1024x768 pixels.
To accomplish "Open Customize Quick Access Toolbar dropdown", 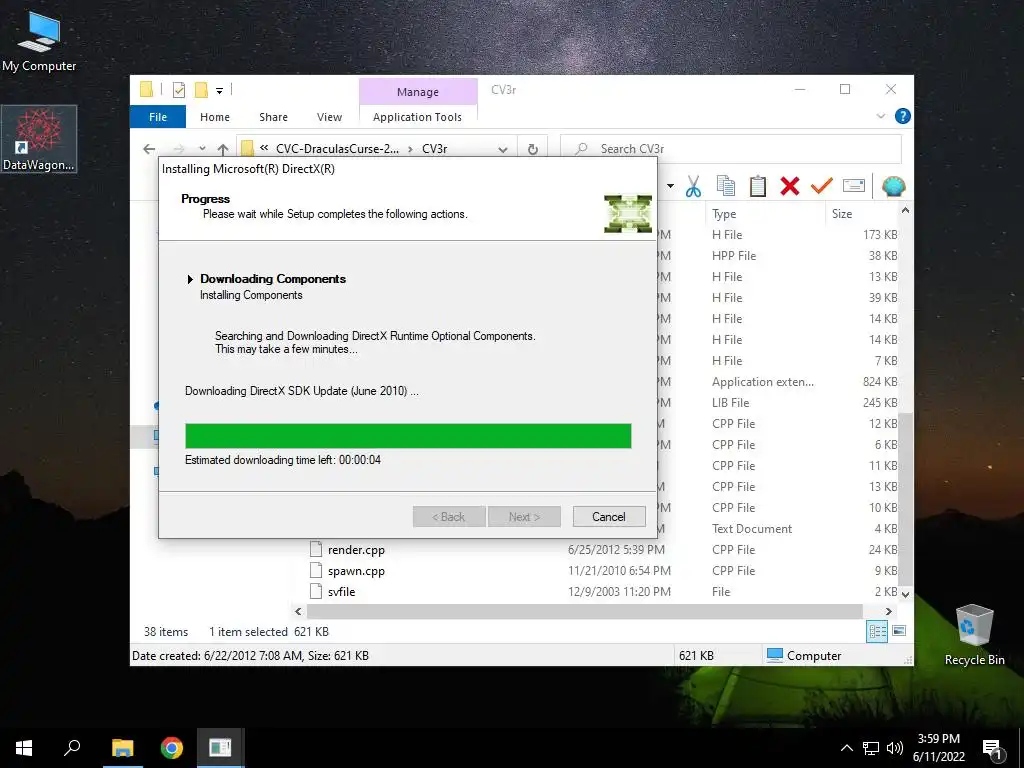I will 219,91.
